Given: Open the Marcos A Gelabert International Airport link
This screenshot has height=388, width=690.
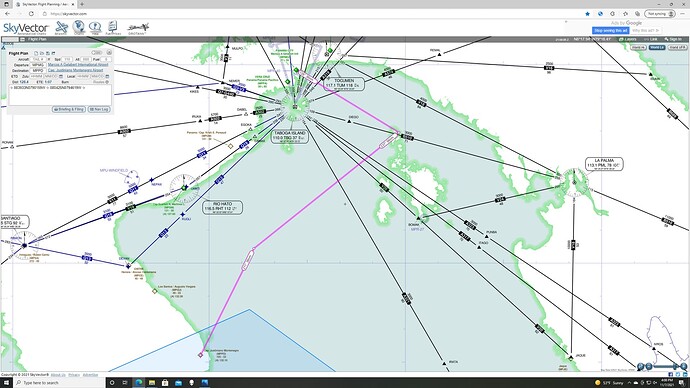Looking at the screenshot, I should [x=78, y=65].
